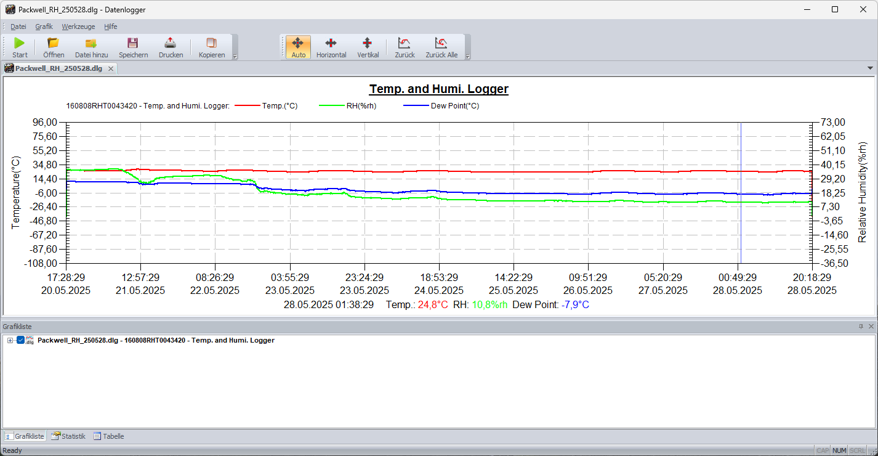Open a file with Öffnen

click(x=53, y=46)
